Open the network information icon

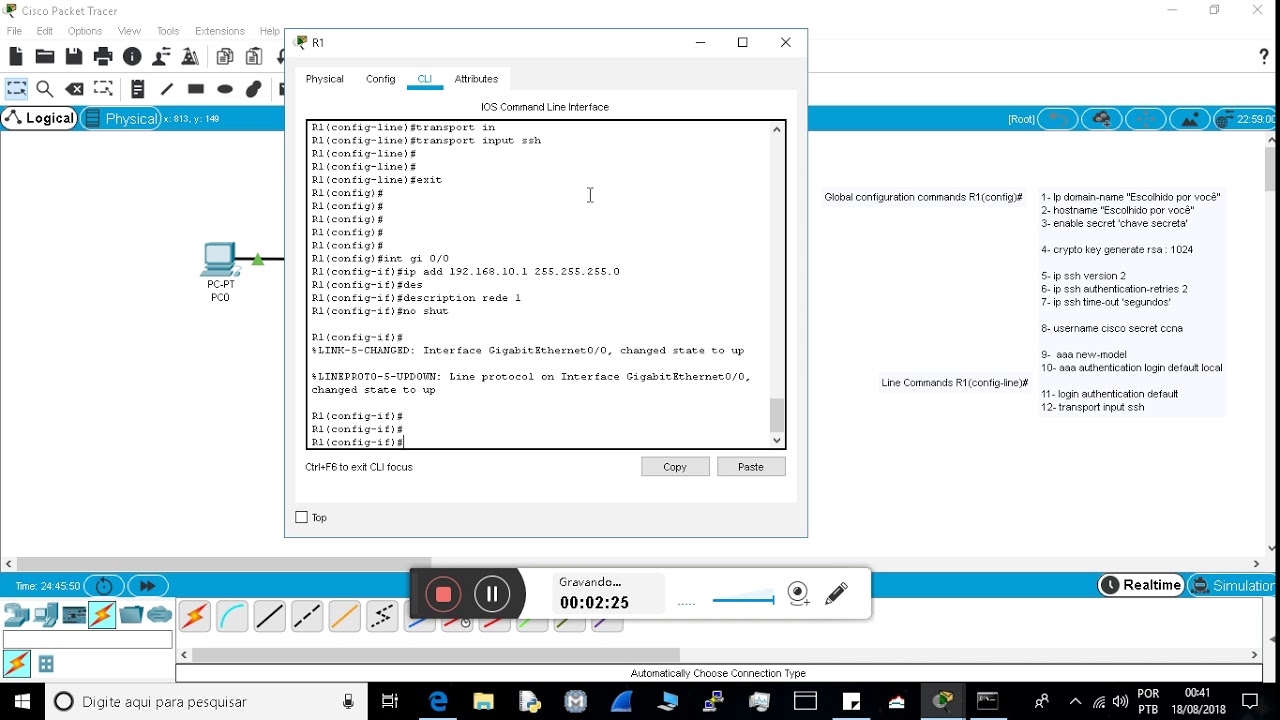tap(132, 57)
